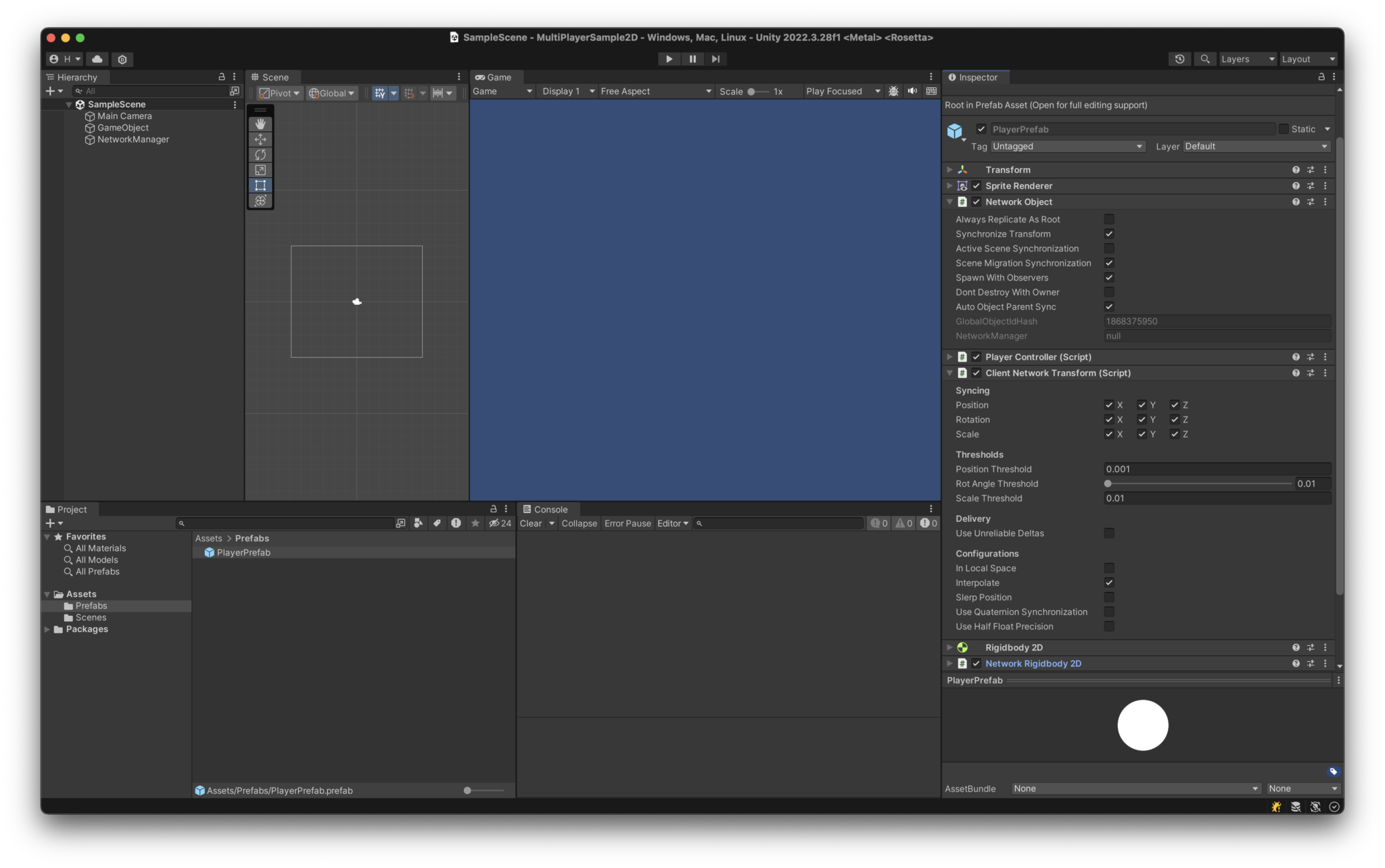Screen dimensions: 1385x868
Task: Toggle Error Pause in Console
Action: 628,523
